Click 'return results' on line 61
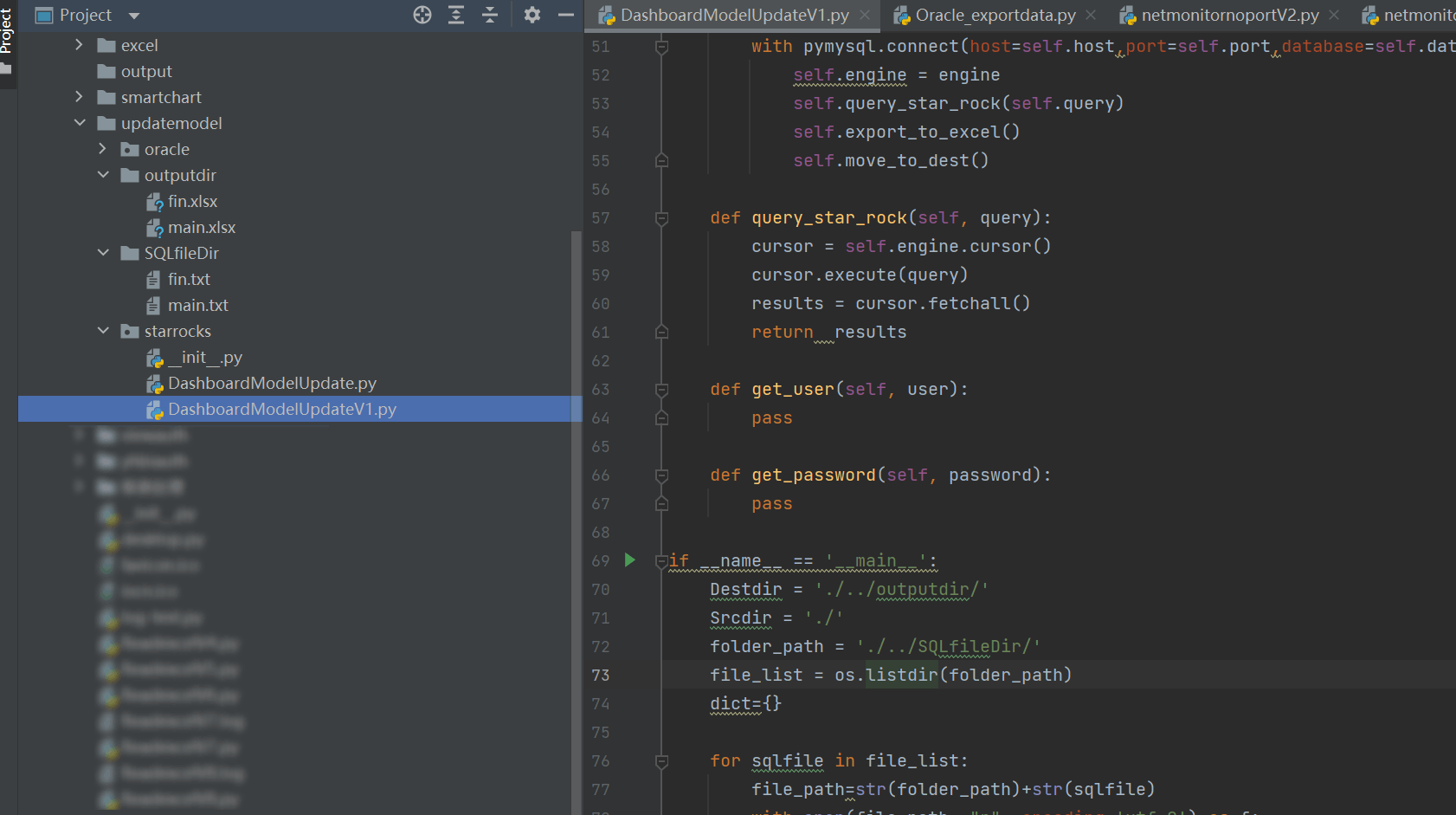This screenshot has width=1456, height=815. [x=828, y=332]
